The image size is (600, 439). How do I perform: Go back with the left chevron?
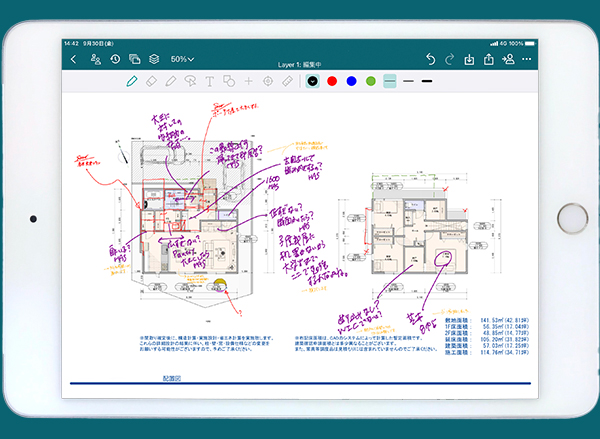pyautogui.click(x=74, y=60)
